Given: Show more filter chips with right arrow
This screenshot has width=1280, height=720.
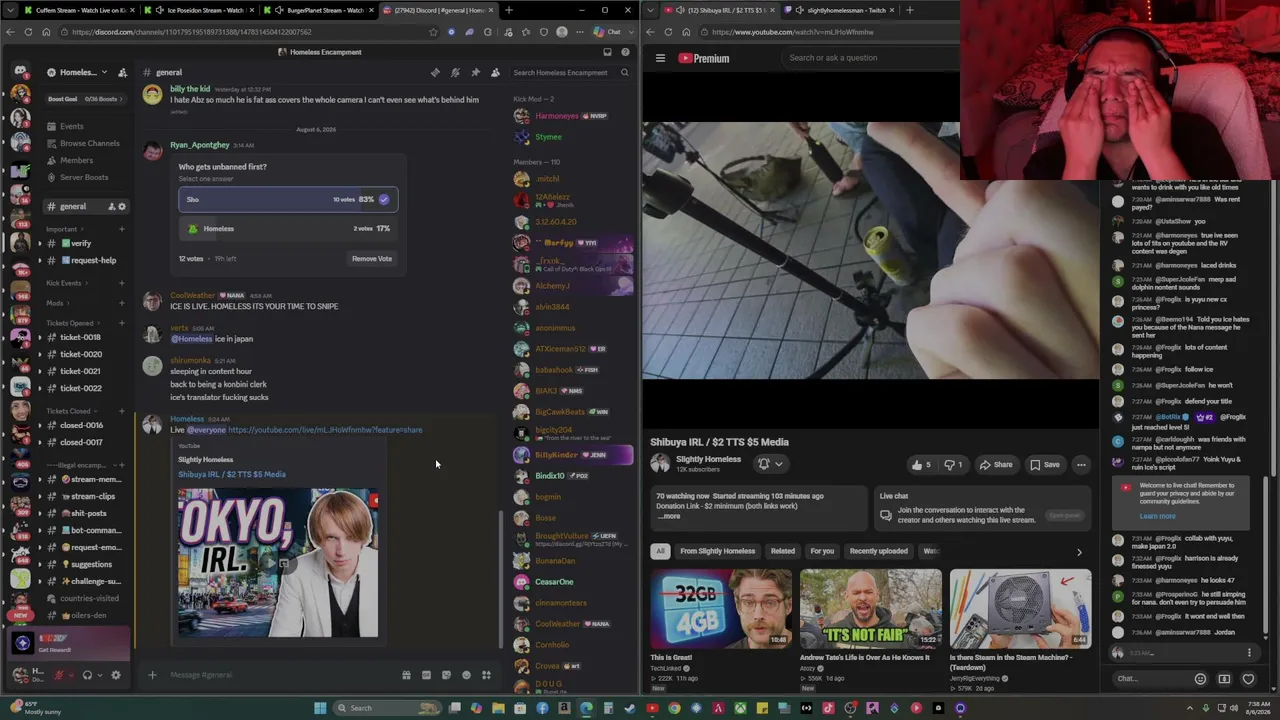Looking at the screenshot, I should 1079,552.
